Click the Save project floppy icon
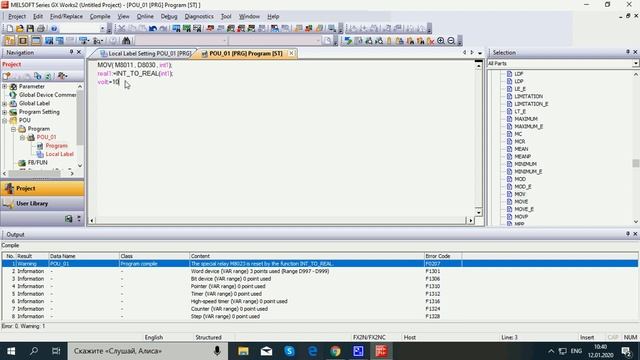 (30, 28)
